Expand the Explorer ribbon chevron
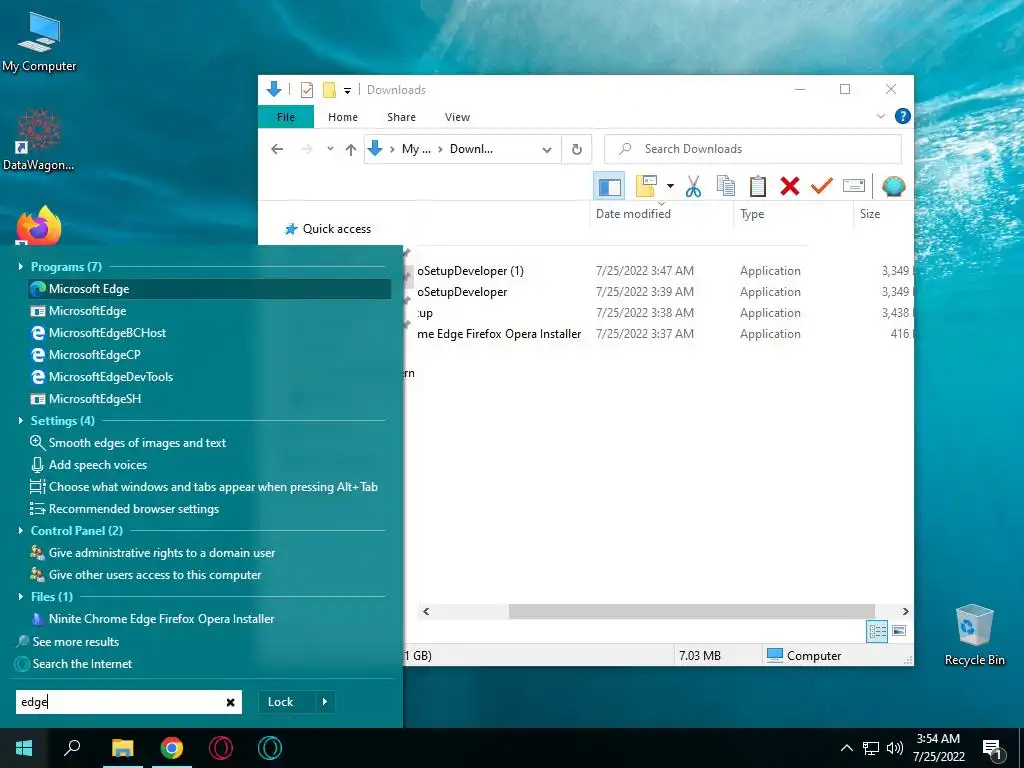Viewport: 1024px width, 768px height. click(x=880, y=116)
